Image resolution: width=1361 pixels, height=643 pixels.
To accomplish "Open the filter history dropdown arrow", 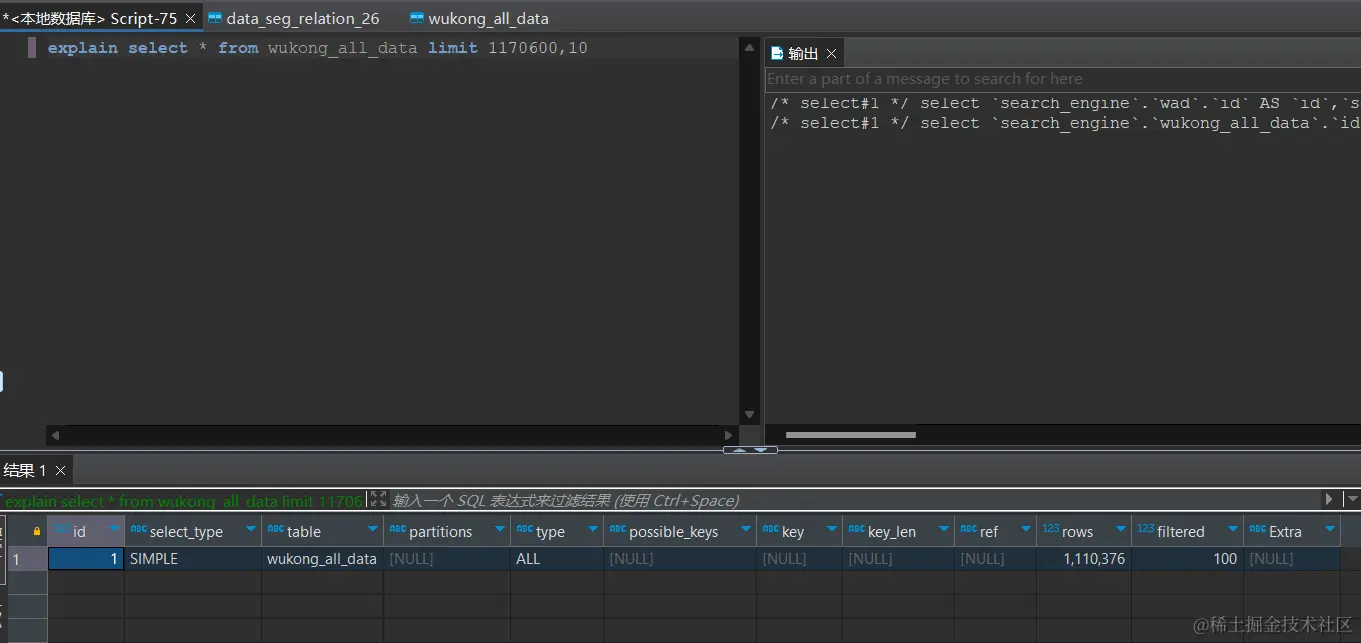I will (x=1352, y=499).
